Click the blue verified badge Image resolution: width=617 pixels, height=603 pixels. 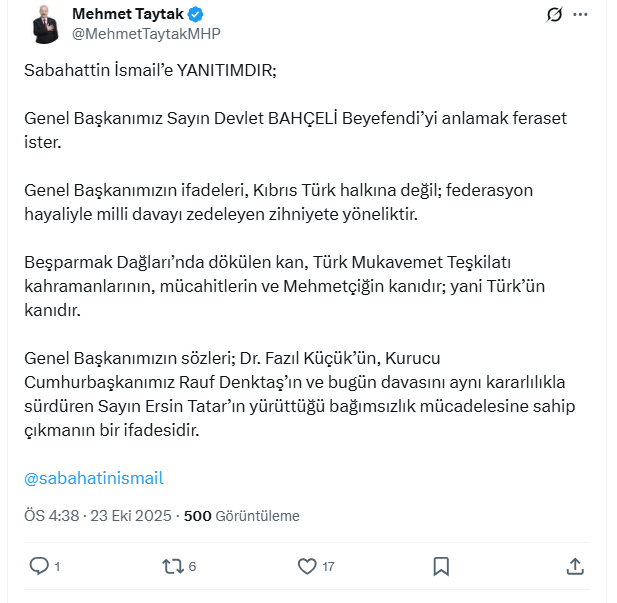point(198,13)
